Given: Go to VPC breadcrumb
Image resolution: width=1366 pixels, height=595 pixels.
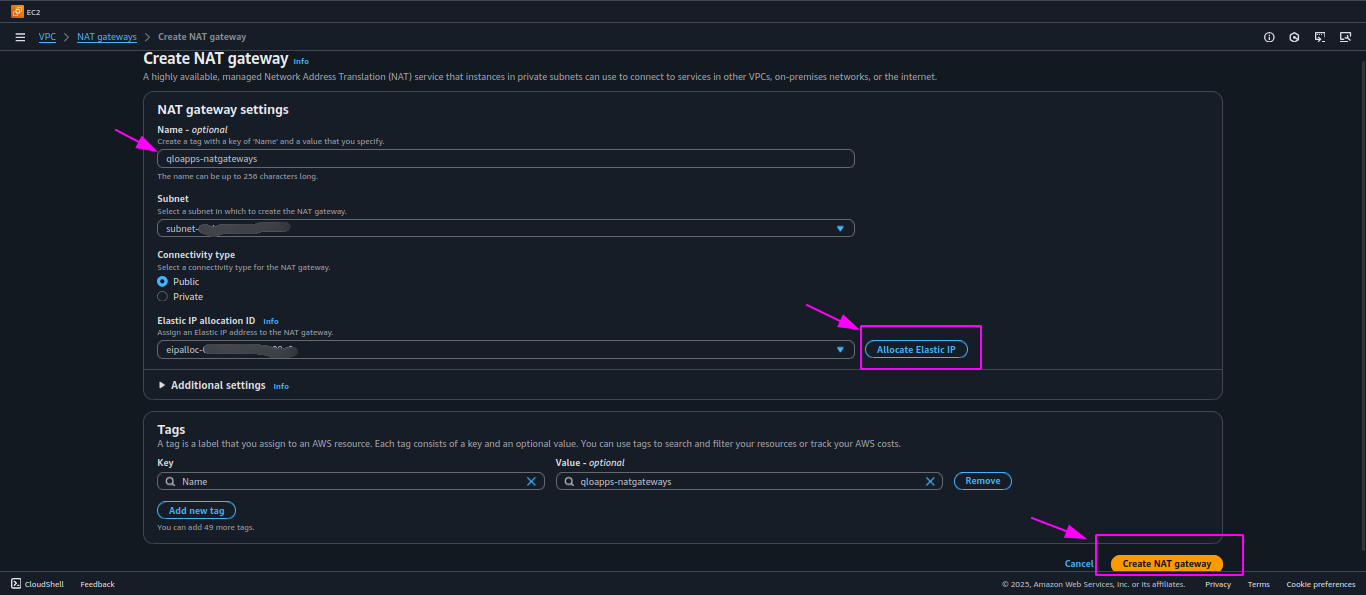Looking at the screenshot, I should click(x=47, y=37).
